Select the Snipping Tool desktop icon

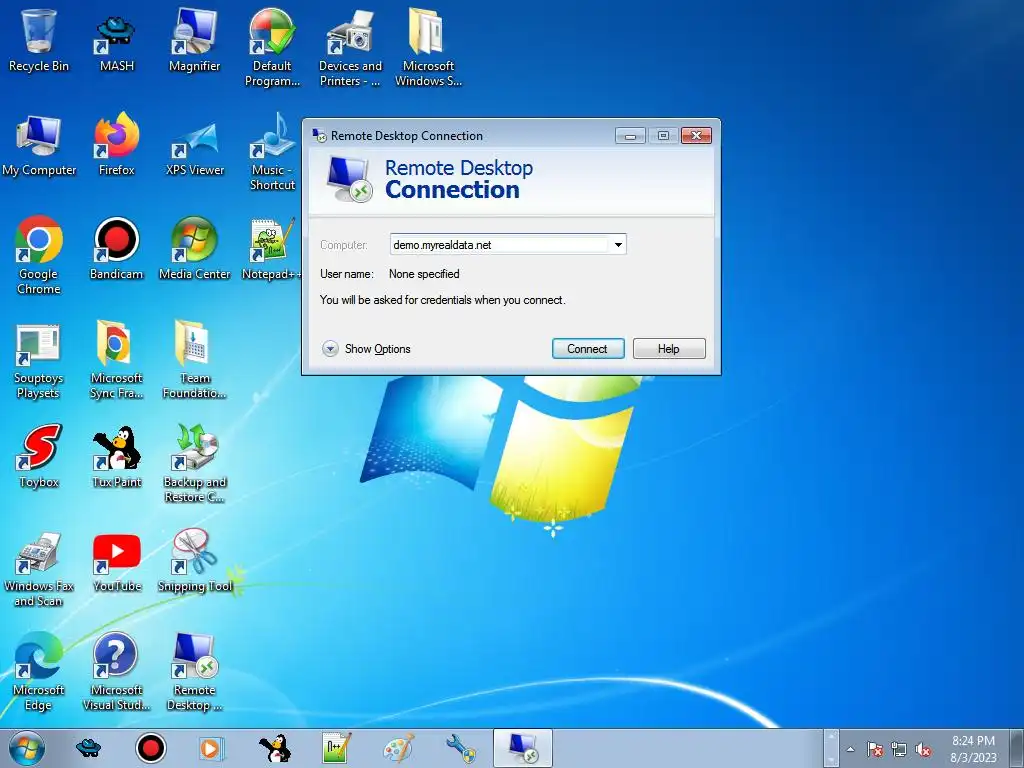(x=195, y=560)
